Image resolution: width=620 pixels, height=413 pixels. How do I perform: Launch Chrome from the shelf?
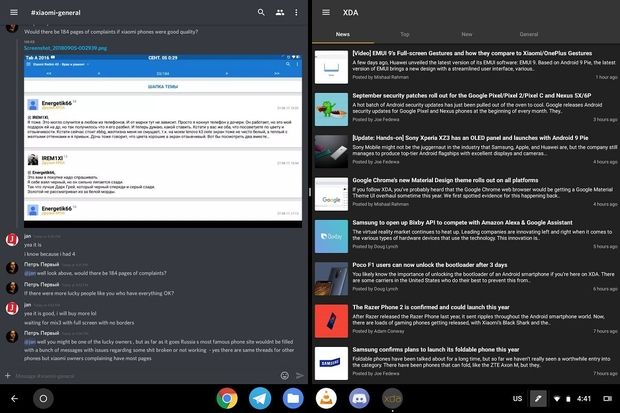[x=227, y=398]
